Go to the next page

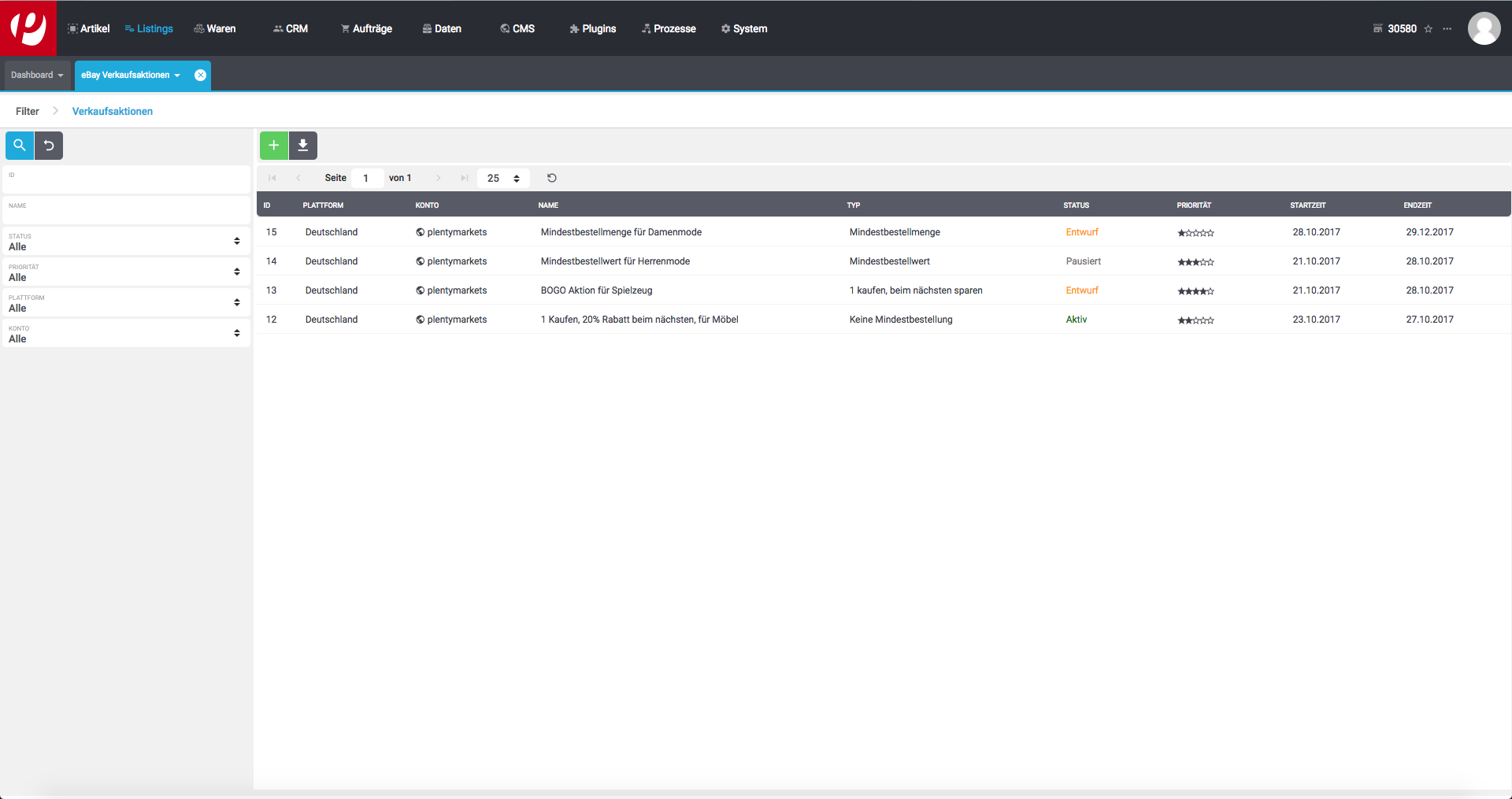[x=439, y=178]
